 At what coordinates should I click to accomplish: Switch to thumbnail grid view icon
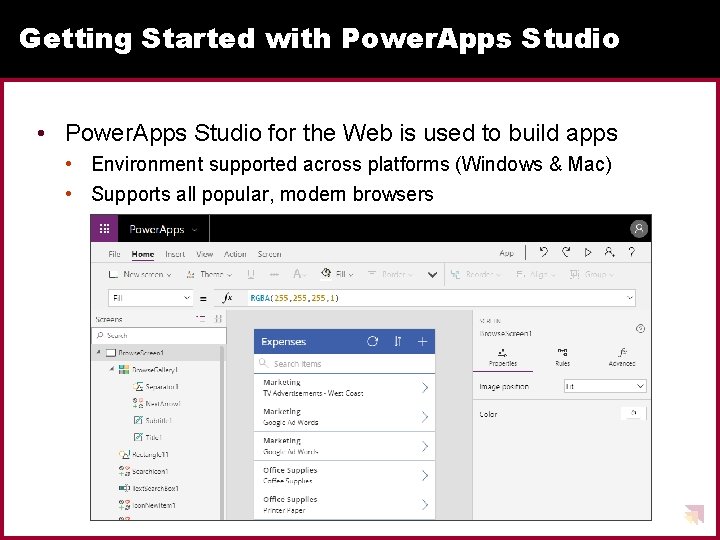click(x=219, y=319)
